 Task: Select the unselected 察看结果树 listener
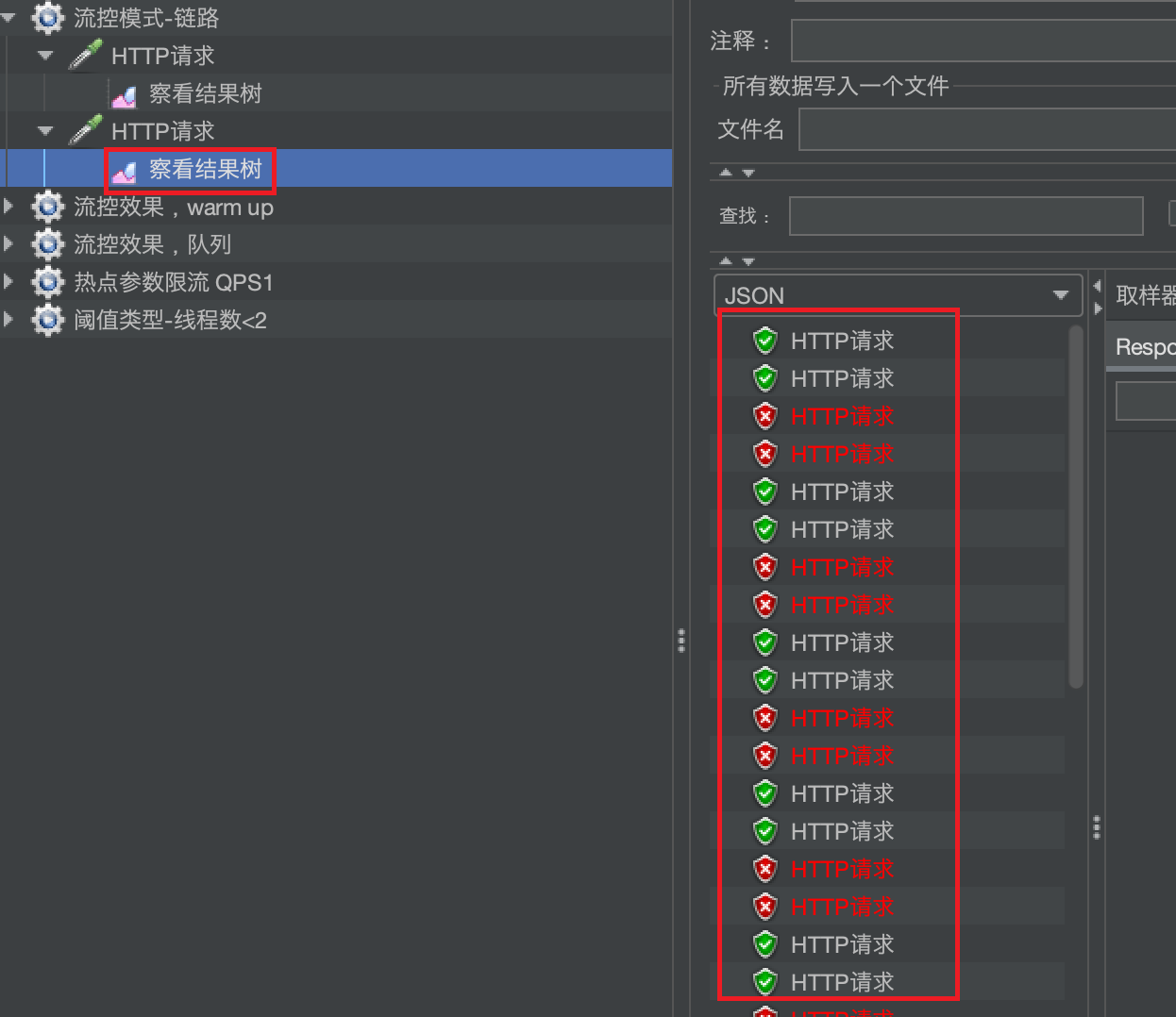point(205,93)
